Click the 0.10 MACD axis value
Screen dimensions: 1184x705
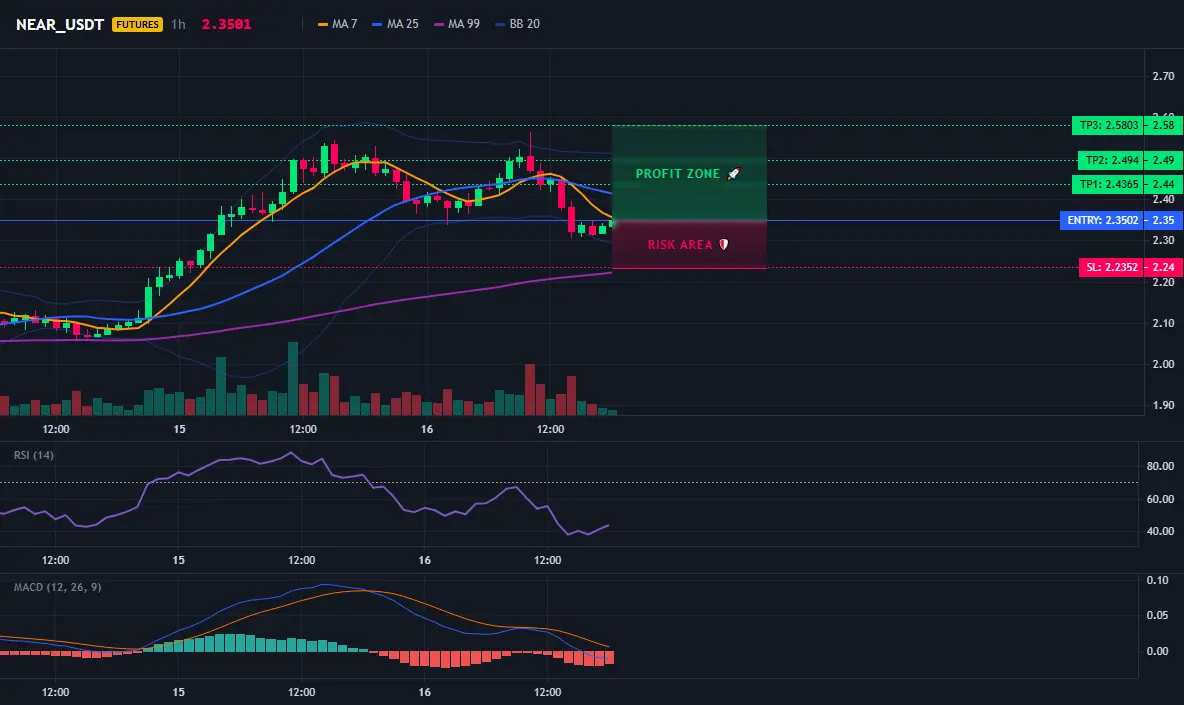(1158, 580)
